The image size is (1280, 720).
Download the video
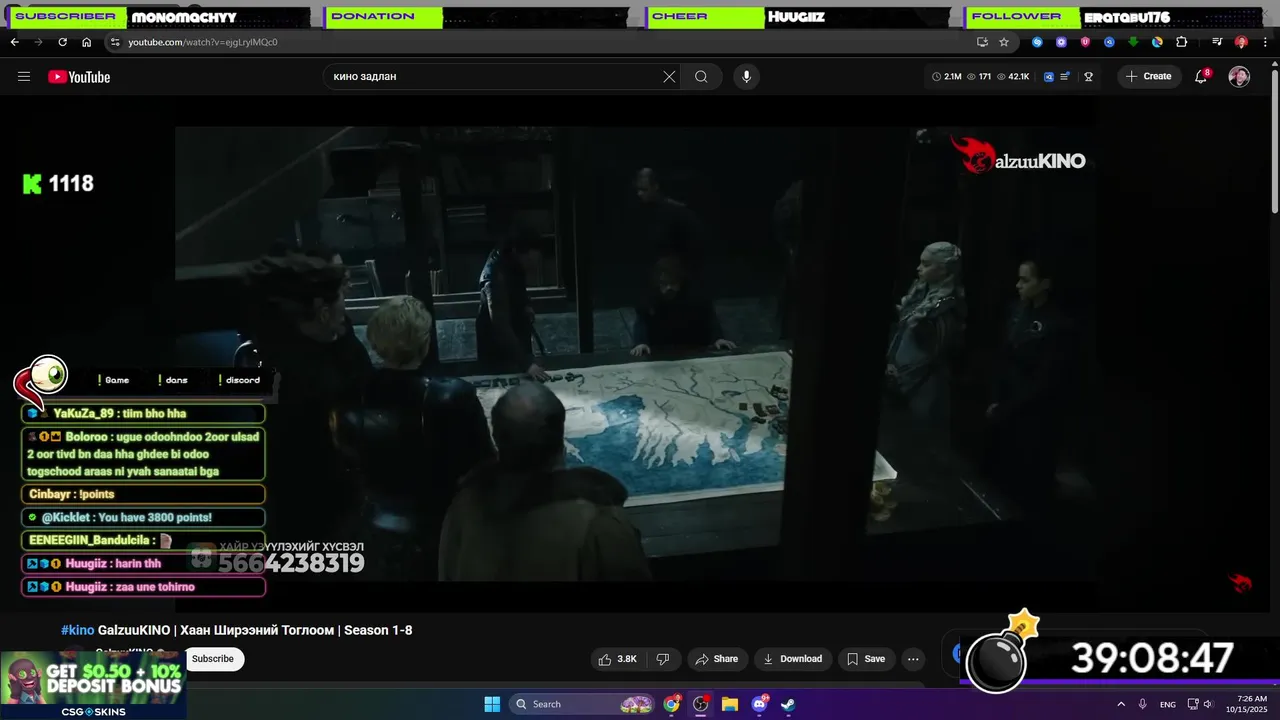click(792, 659)
